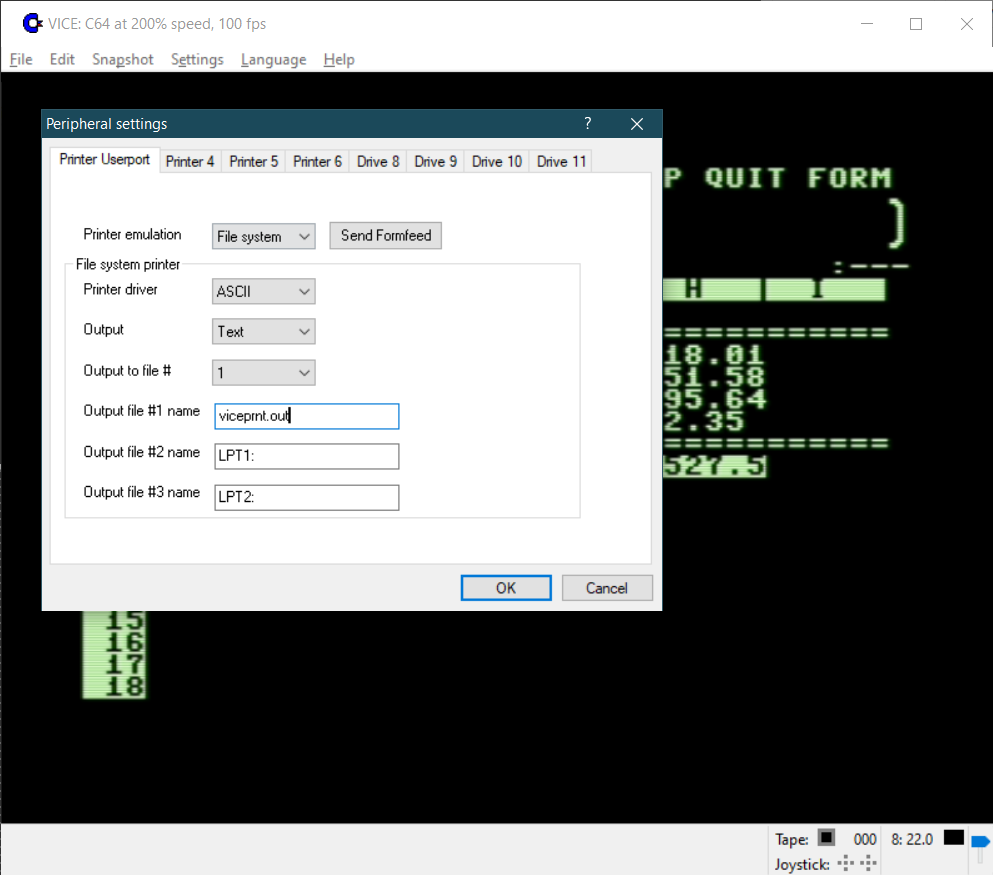The image size is (993, 875).
Task: Close the Peripheral settings dialog
Action: tap(636, 124)
